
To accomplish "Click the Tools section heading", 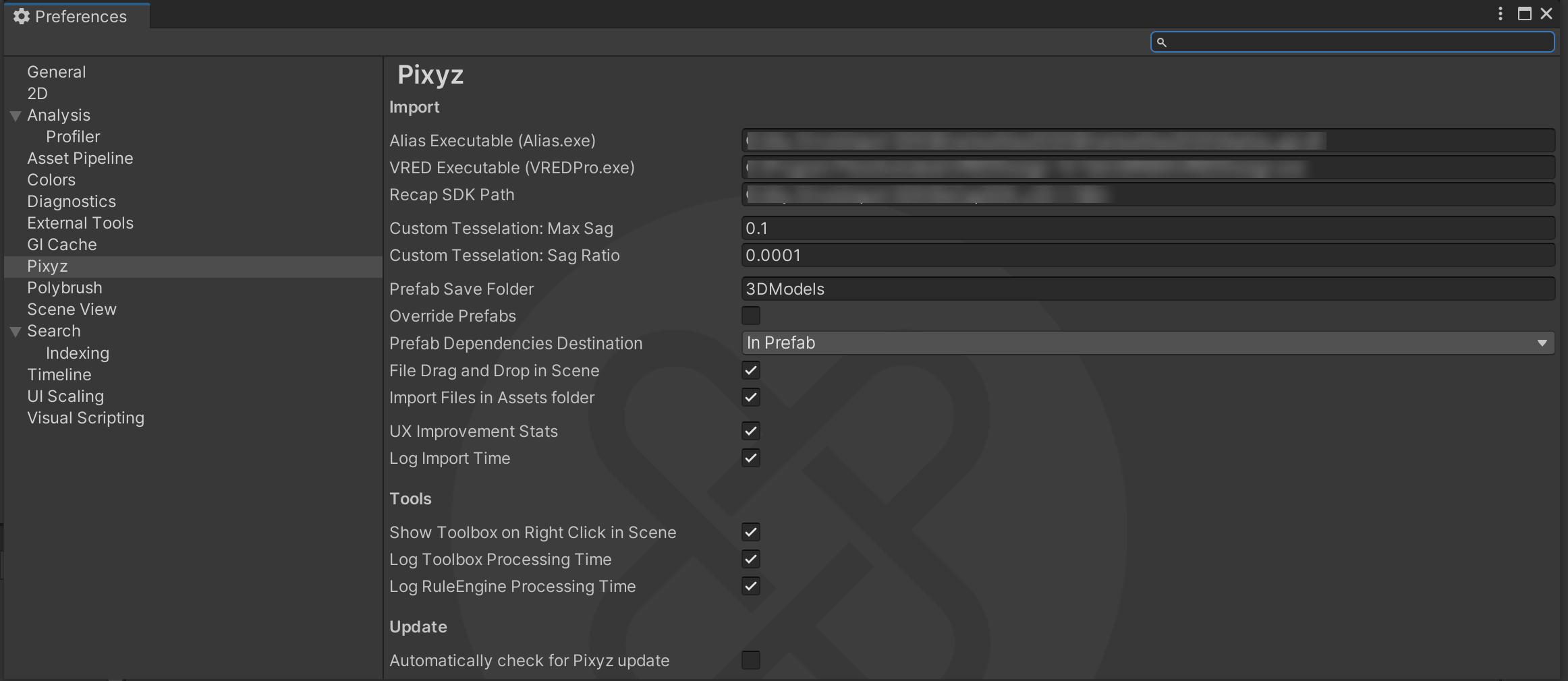I will 410,498.
